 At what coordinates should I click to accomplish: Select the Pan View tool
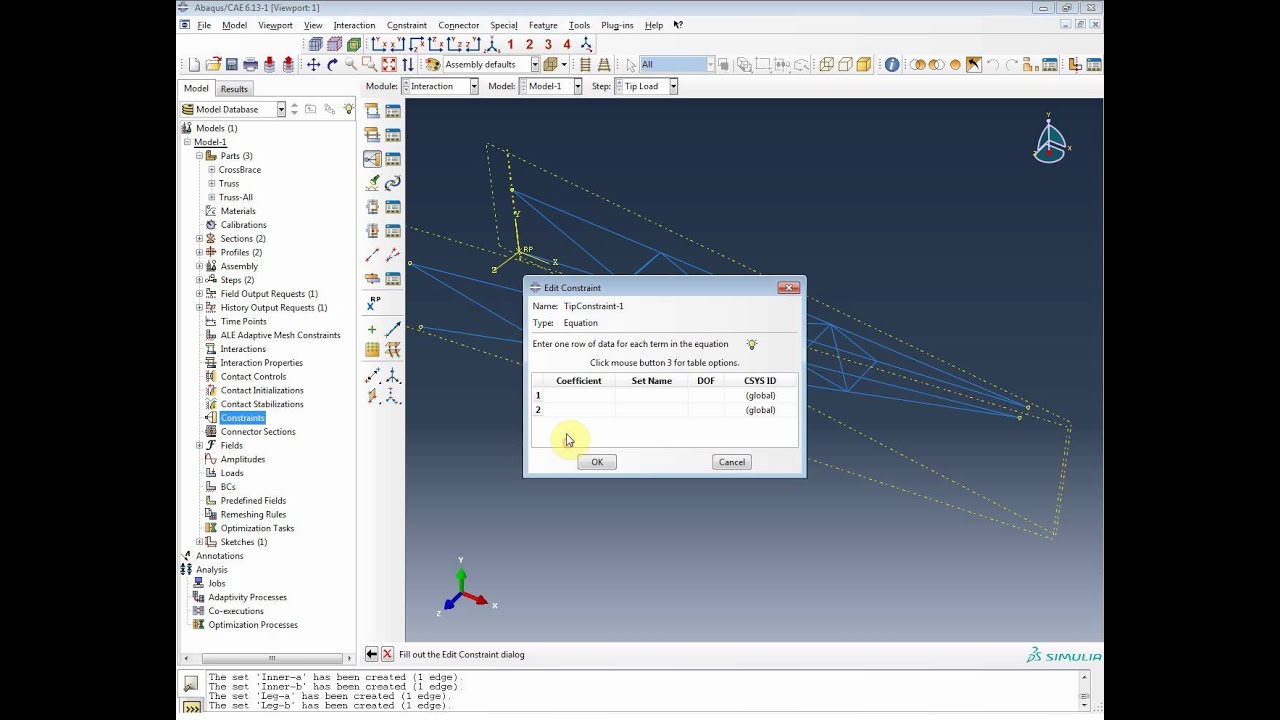(x=313, y=64)
